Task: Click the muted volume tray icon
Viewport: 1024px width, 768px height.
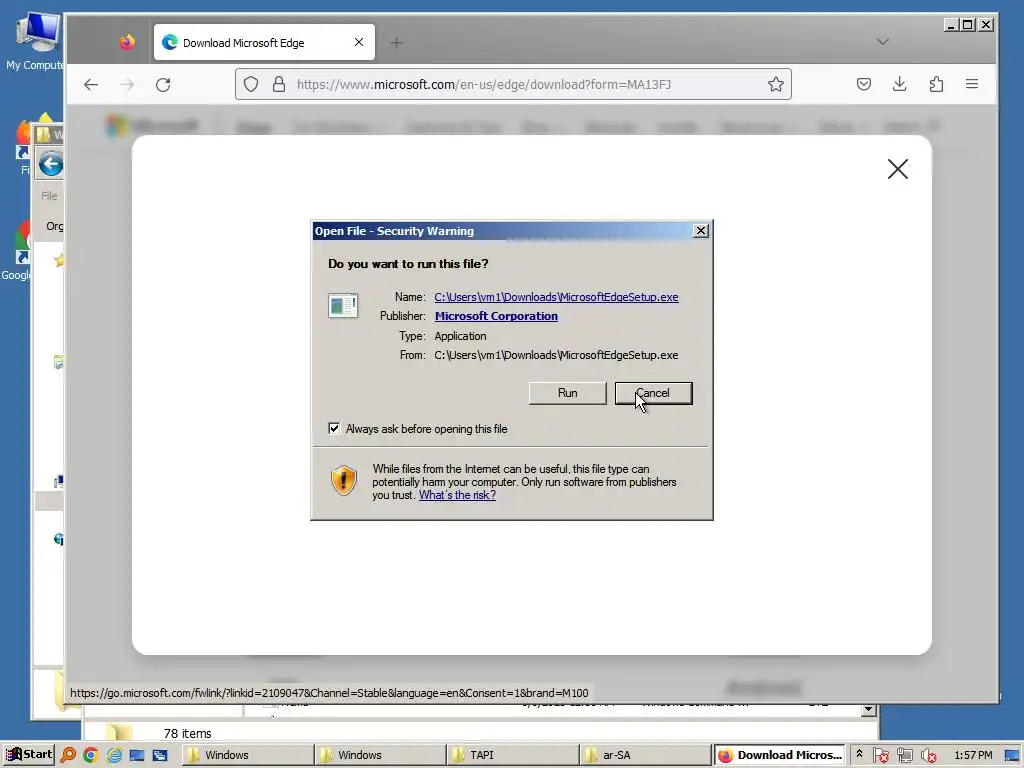Action: 928,756
